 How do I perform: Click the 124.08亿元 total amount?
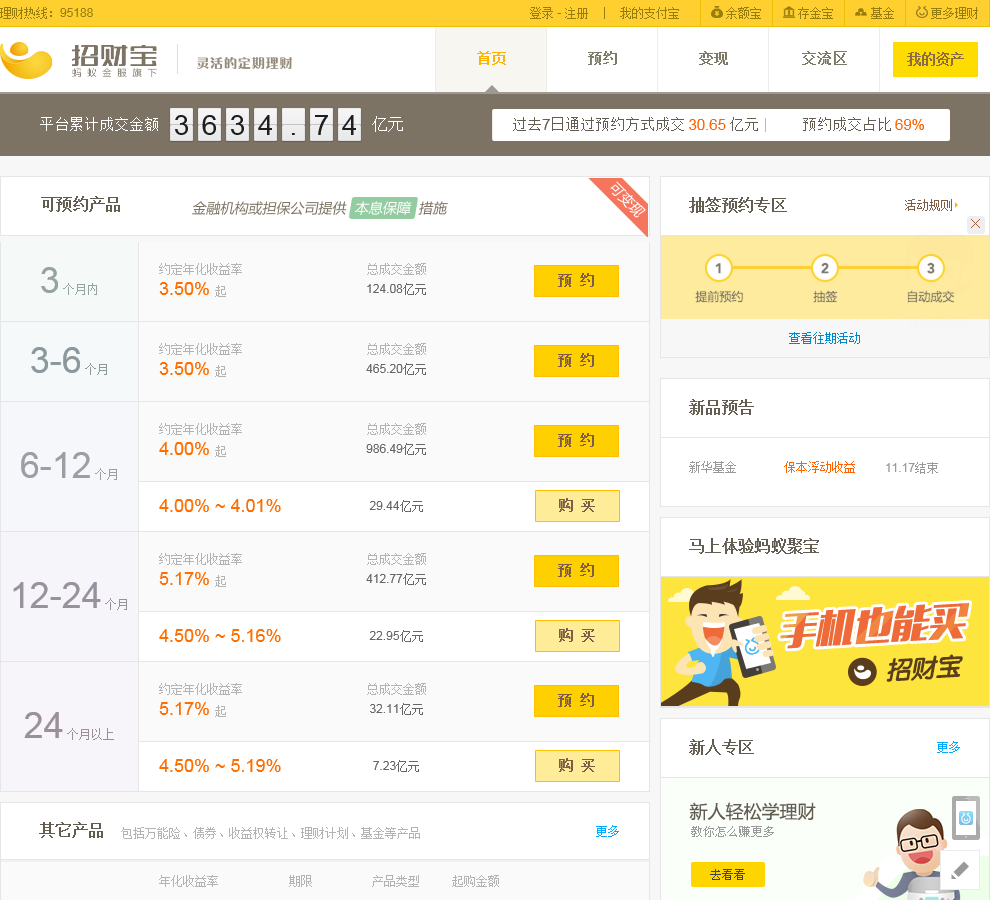(x=397, y=289)
